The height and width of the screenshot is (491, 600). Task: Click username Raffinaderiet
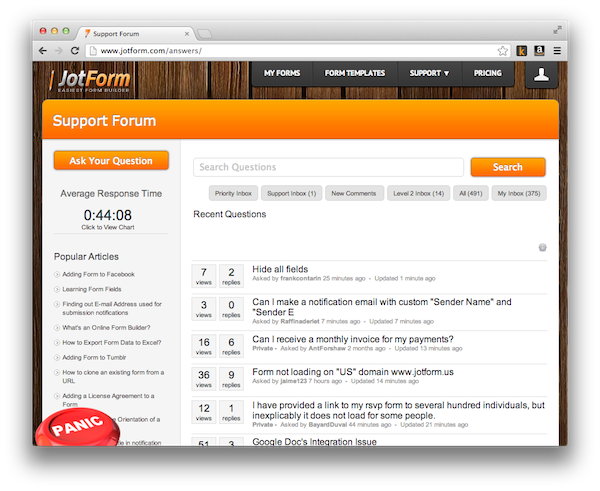[300, 321]
